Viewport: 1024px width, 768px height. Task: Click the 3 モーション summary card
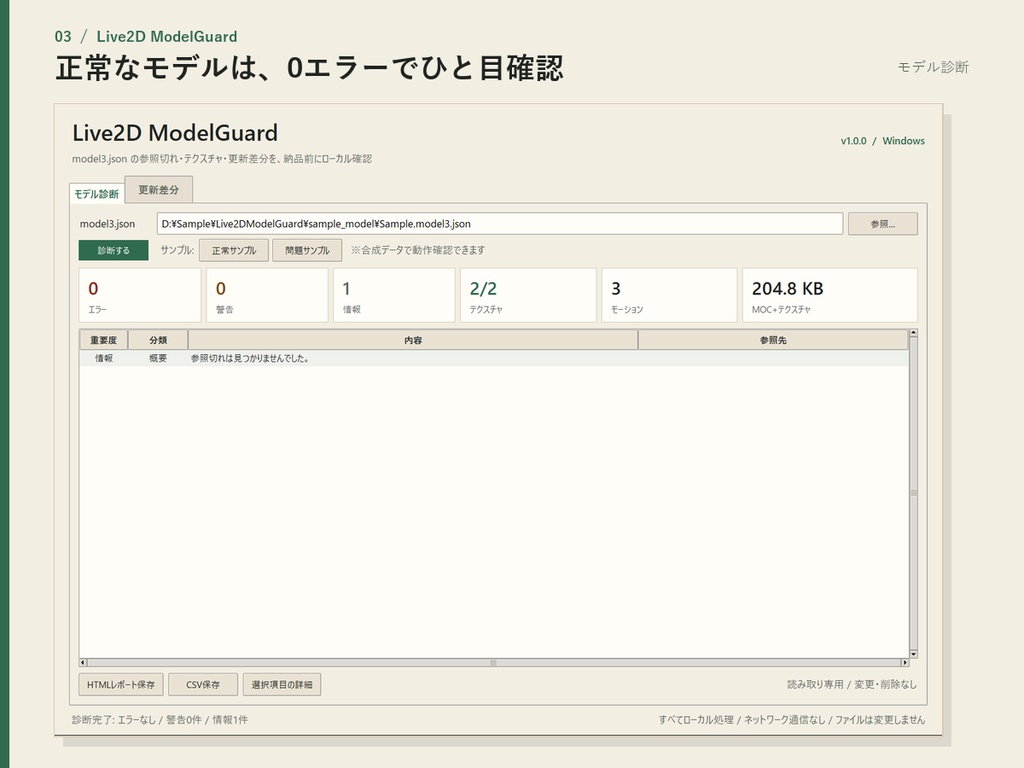pos(669,295)
